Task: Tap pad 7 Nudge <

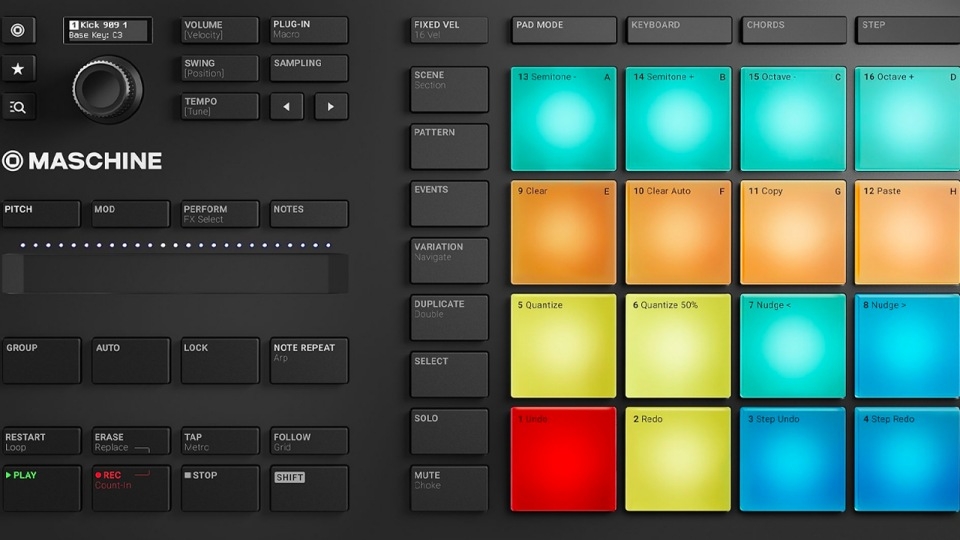Action: tap(793, 347)
